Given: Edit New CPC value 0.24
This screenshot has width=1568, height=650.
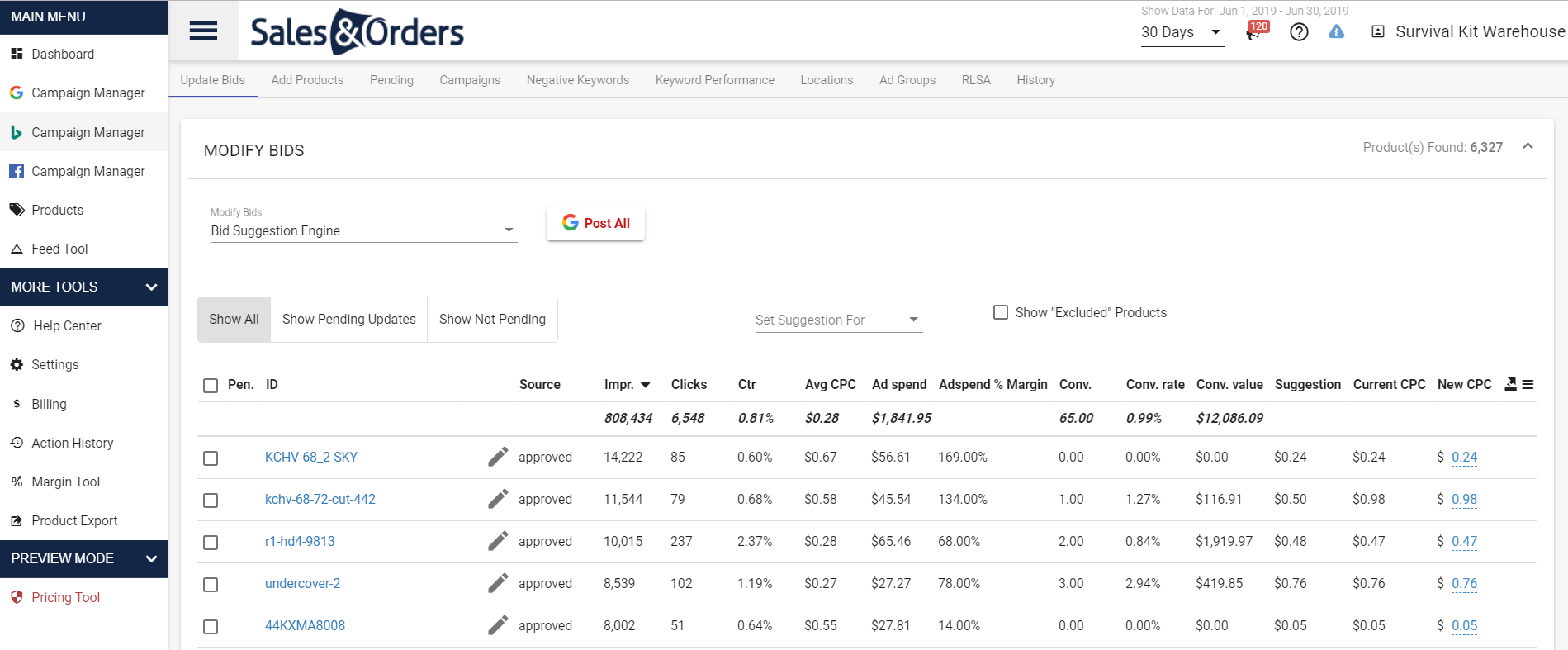Looking at the screenshot, I should (x=1464, y=457).
